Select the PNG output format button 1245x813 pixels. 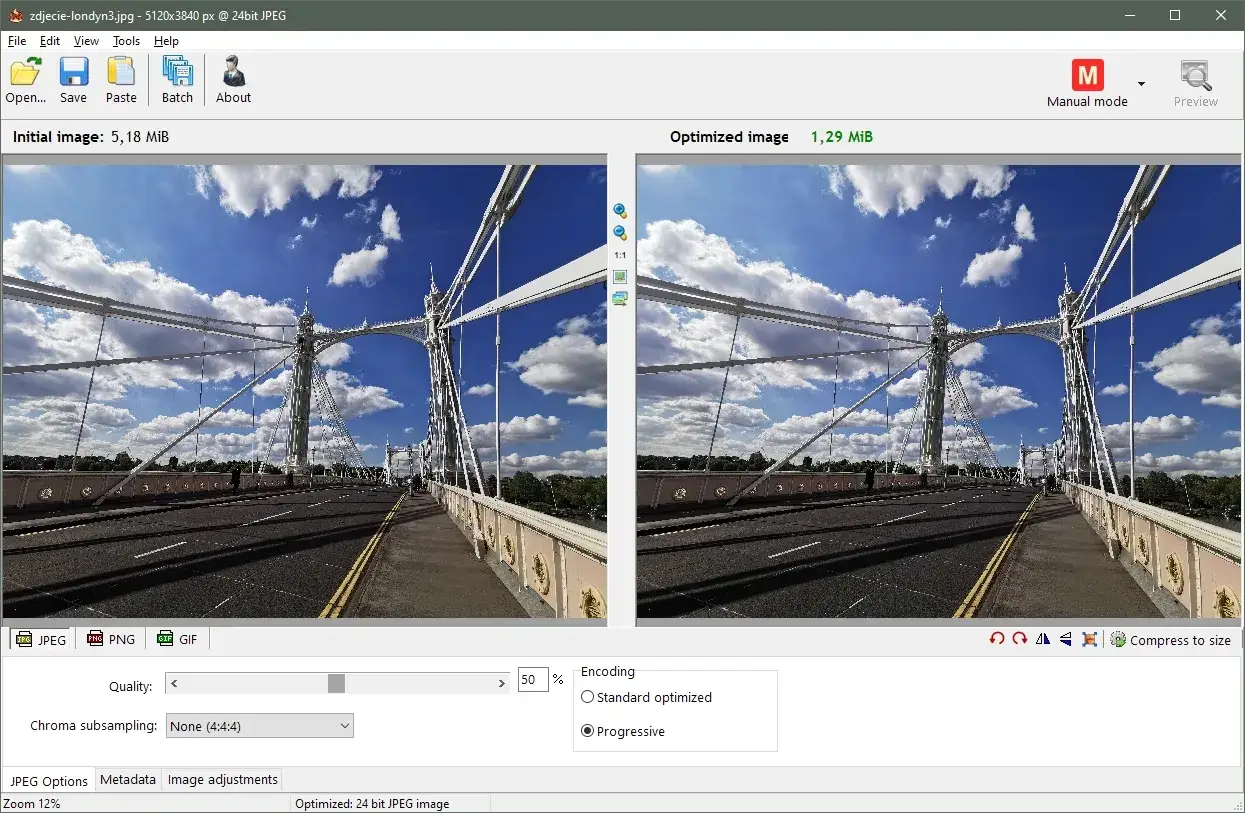tap(111, 639)
